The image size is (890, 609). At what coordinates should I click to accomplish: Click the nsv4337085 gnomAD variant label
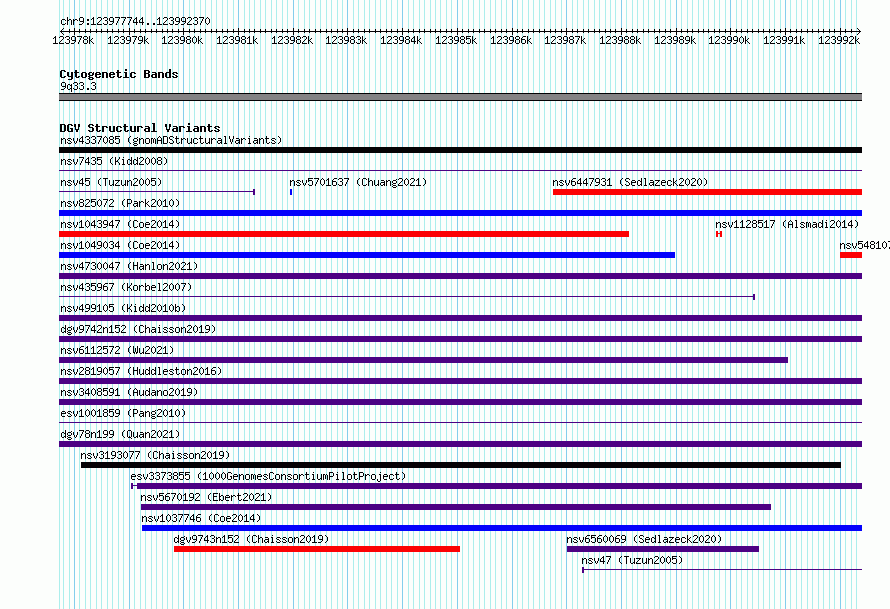tap(171, 140)
